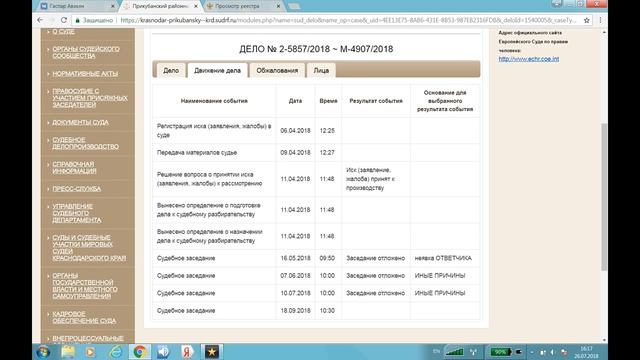The height and width of the screenshot is (360, 640).
Task: Switch to the first browser tab
Action: tap(76, 6)
